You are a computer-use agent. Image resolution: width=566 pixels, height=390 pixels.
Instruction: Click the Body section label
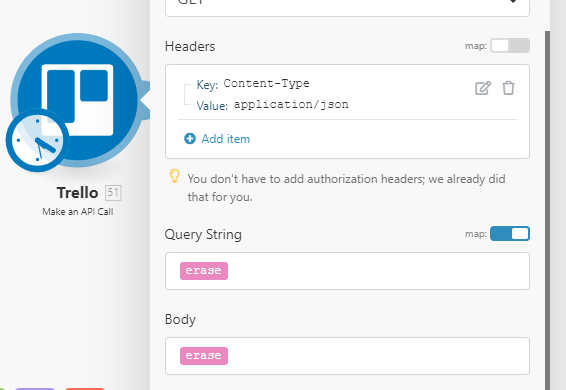click(180, 320)
